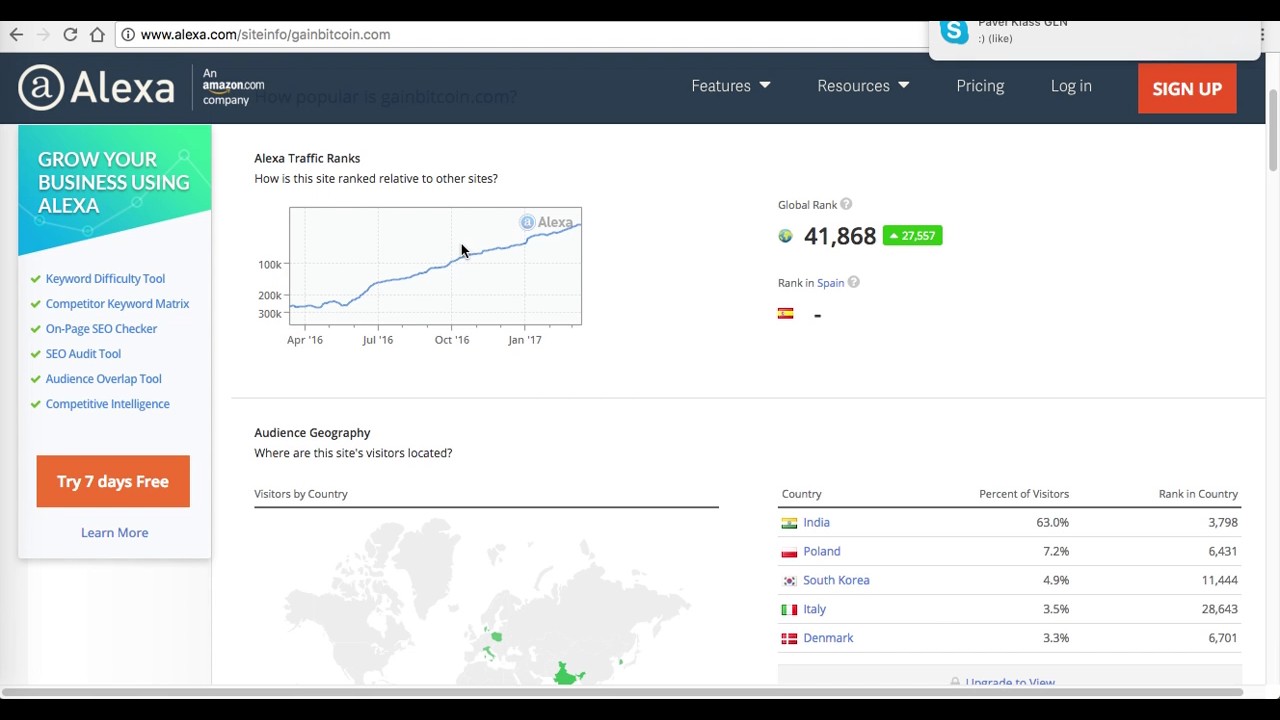Image resolution: width=1280 pixels, height=720 pixels.
Task: Click the Spain flag icon
Action: 786,314
